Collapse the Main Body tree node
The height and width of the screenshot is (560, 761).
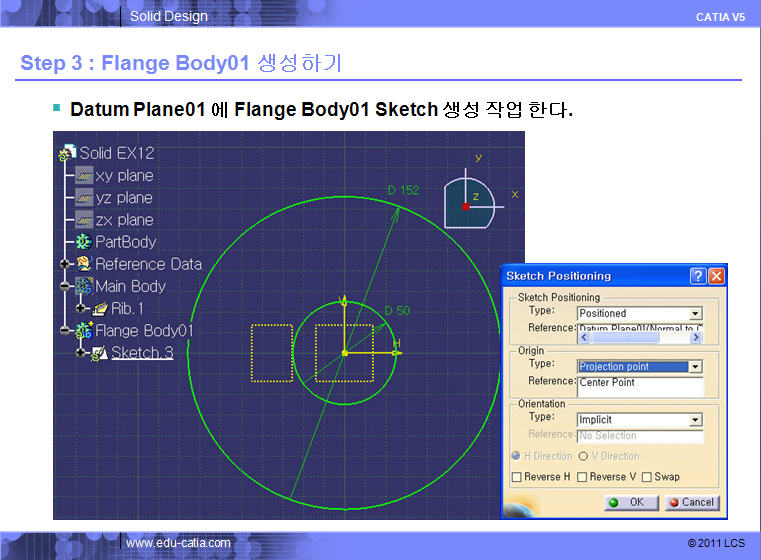[x=65, y=286]
